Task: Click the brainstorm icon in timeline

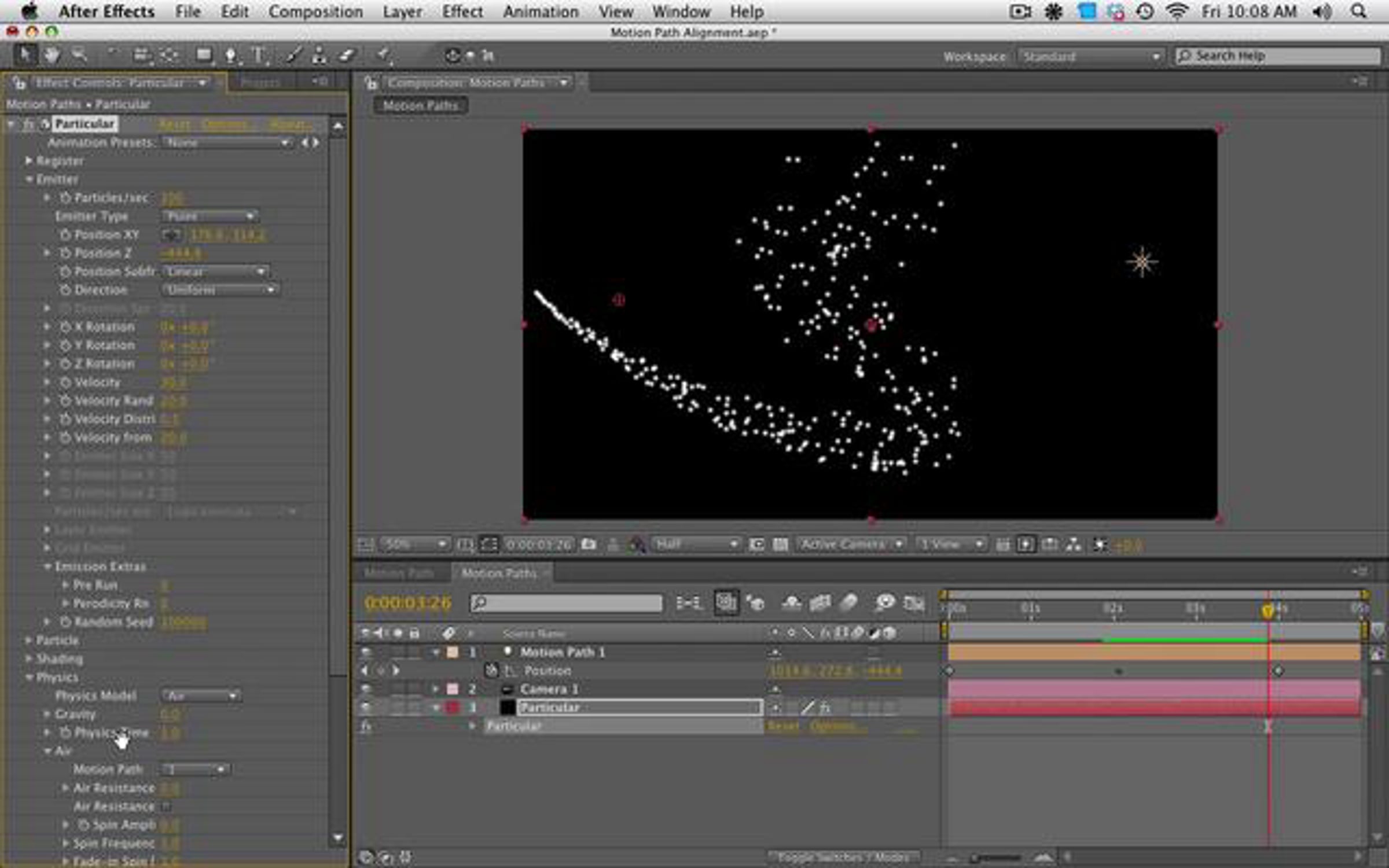Action: point(884,603)
